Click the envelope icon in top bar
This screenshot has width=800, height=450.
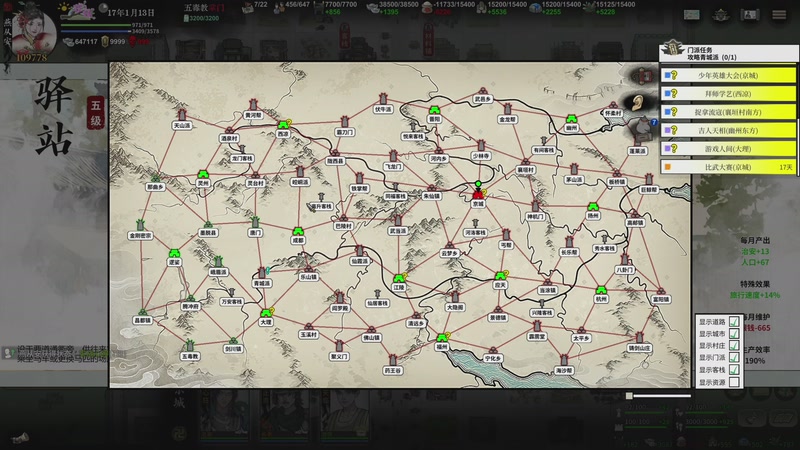click(x=691, y=15)
